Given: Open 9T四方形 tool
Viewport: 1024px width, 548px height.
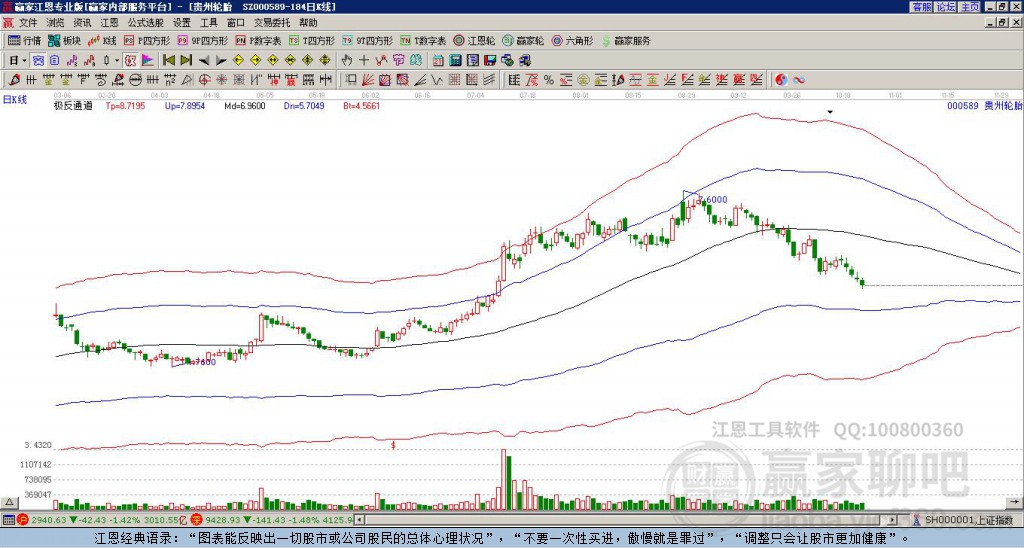Looking at the screenshot, I should pos(367,40).
